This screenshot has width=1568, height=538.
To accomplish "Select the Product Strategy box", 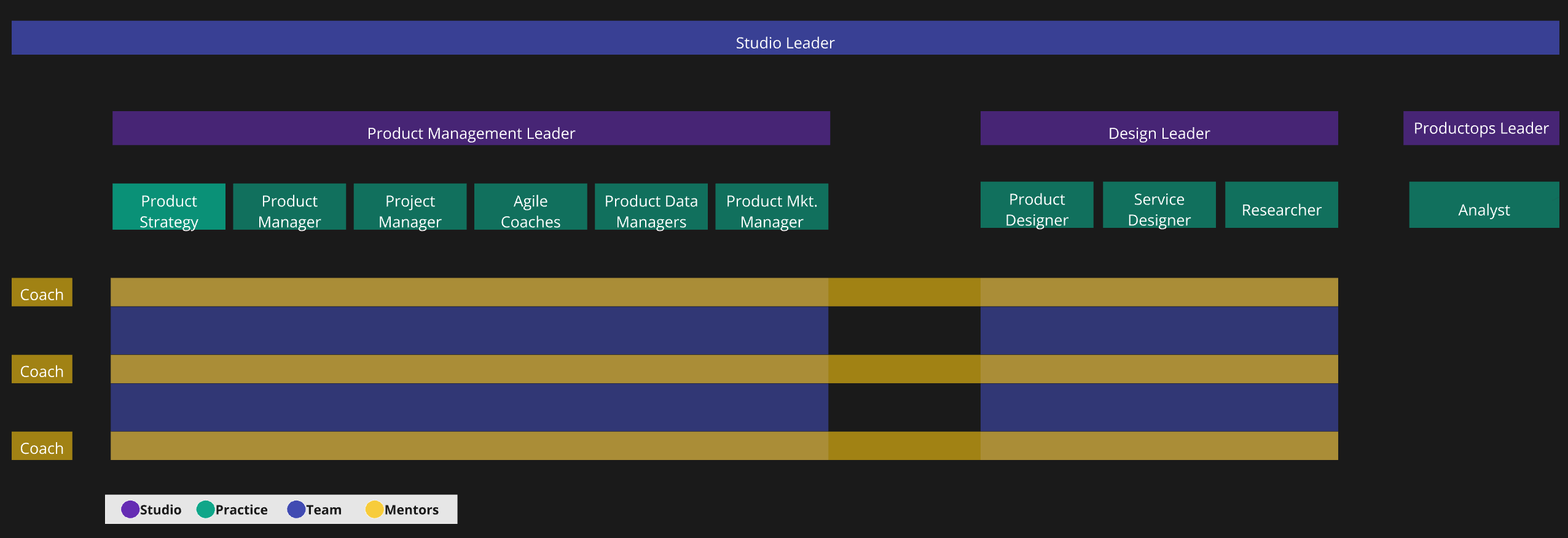I will pos(169,207).
